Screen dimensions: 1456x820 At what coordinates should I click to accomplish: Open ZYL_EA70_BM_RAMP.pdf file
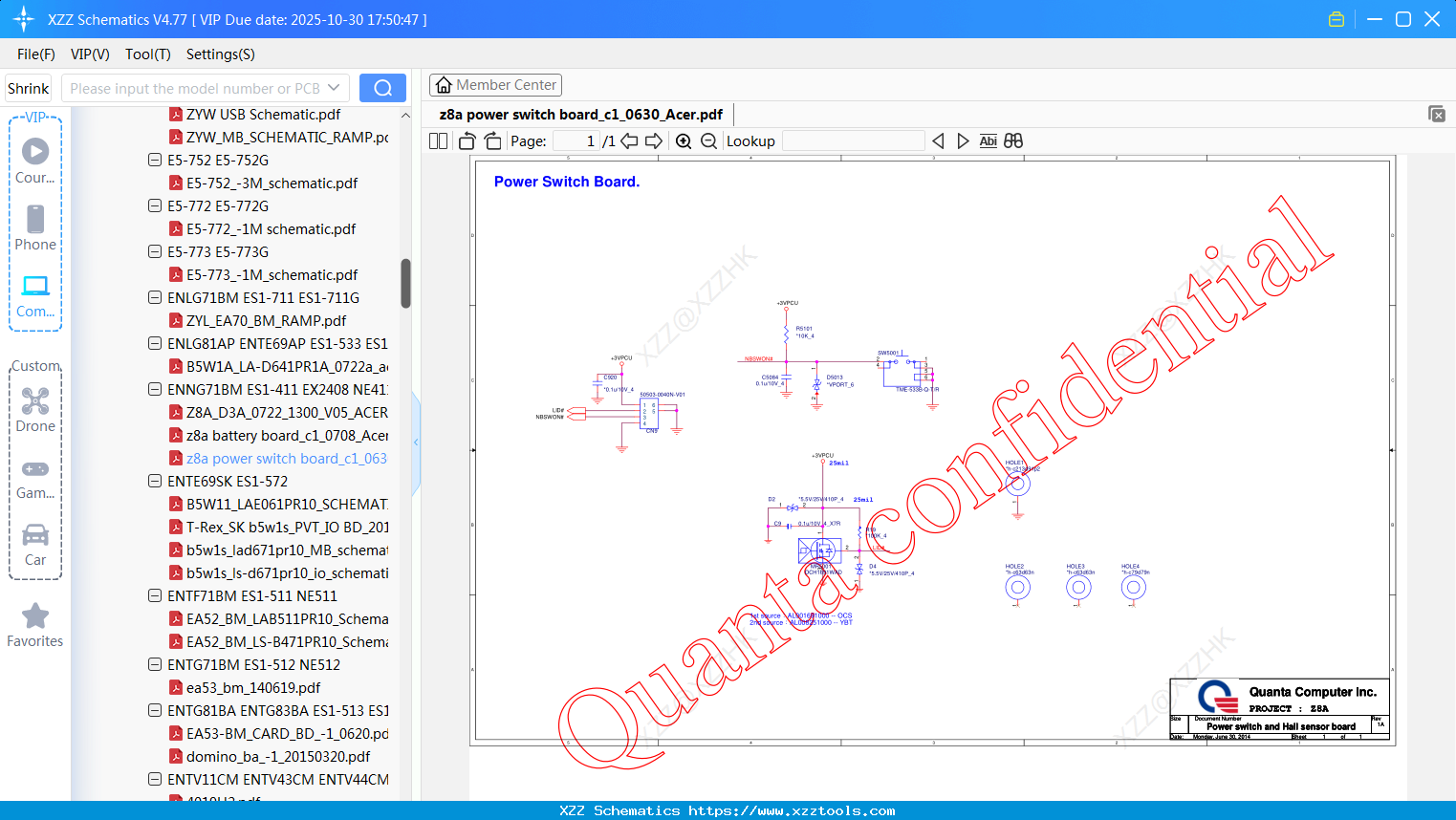[266, 321]
